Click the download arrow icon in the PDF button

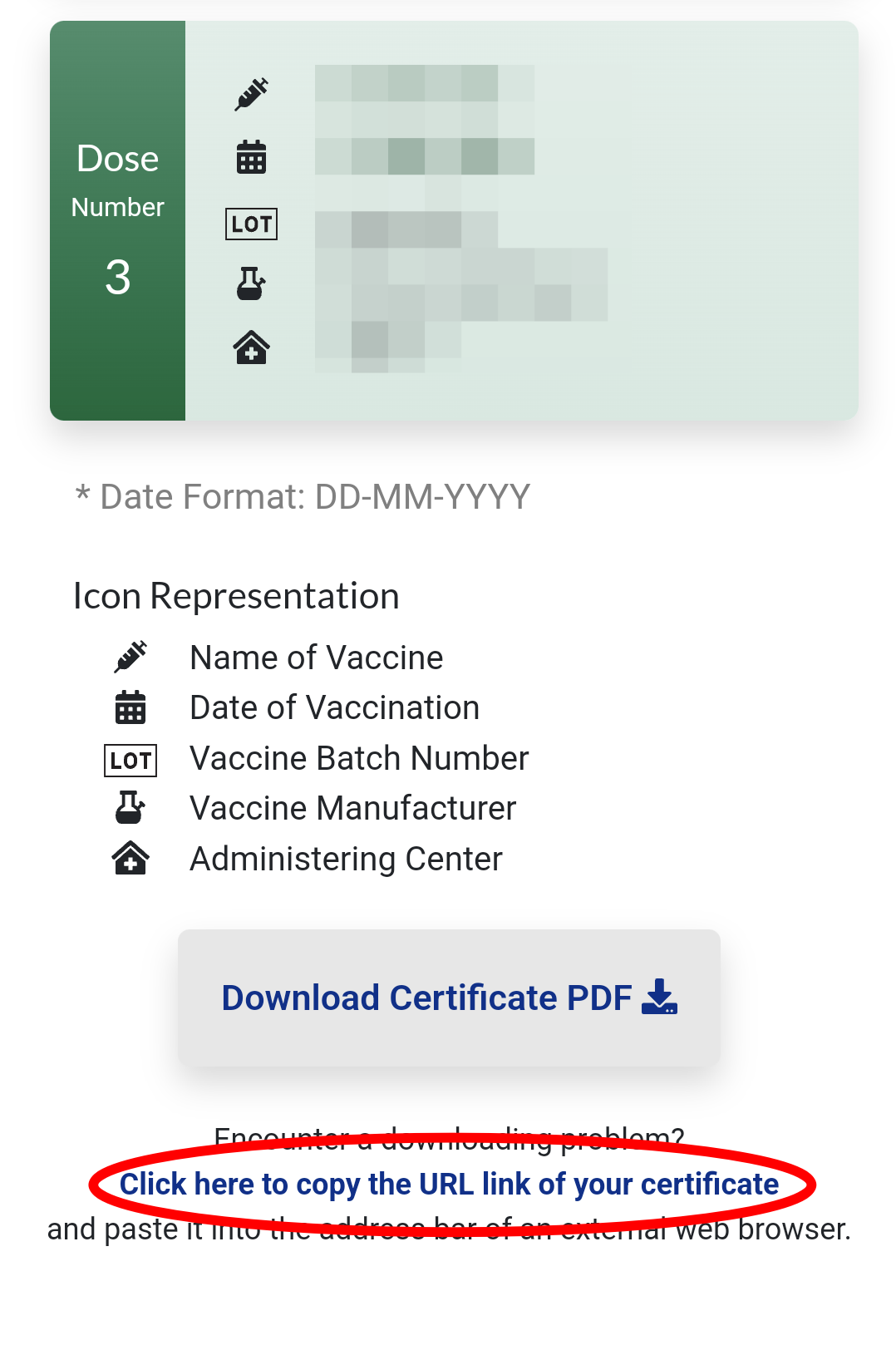[x=660, y=997]
